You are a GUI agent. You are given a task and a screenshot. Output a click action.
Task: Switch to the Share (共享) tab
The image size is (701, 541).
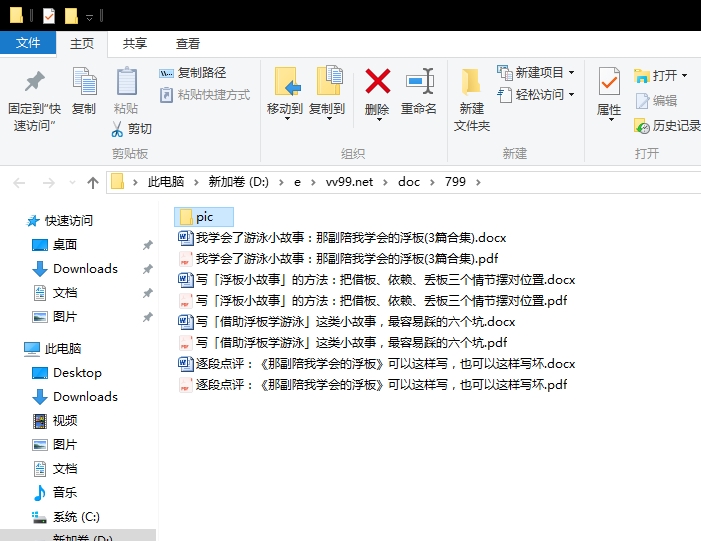click(x=135, y=43)
